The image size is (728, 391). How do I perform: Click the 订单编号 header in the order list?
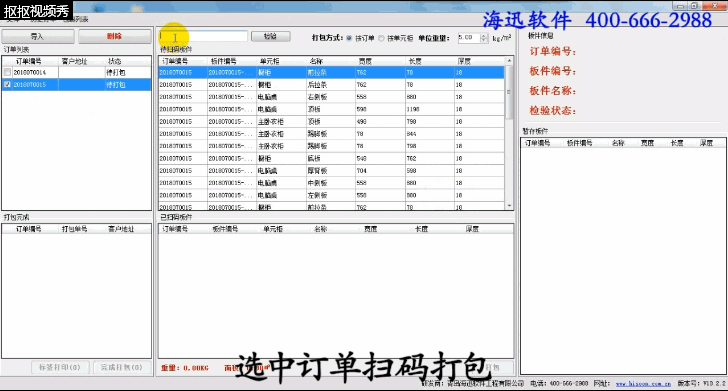coord(29,61)
